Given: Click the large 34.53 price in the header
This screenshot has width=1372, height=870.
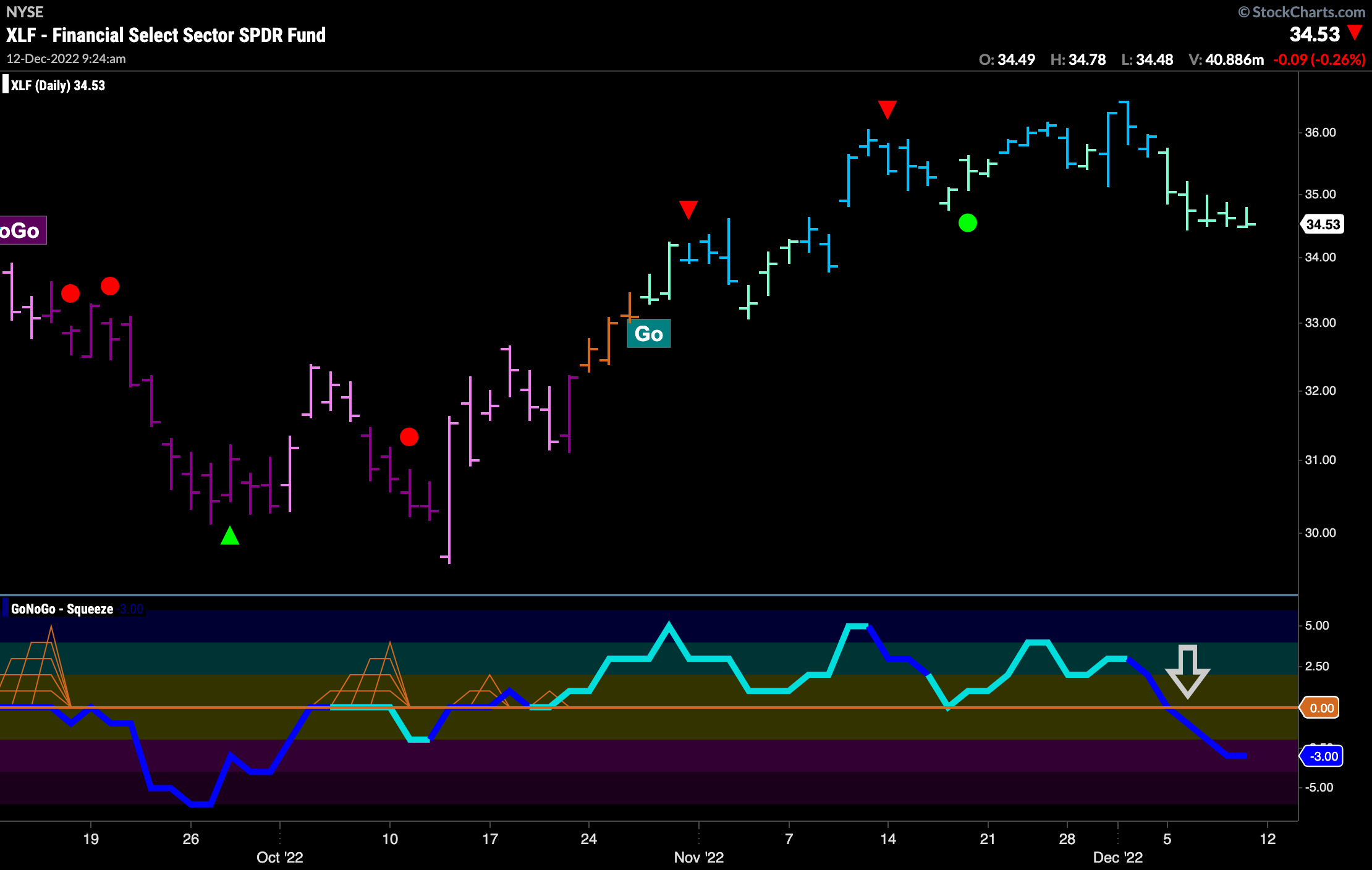Looking at the screenshot, I should tap(1315, 33).
